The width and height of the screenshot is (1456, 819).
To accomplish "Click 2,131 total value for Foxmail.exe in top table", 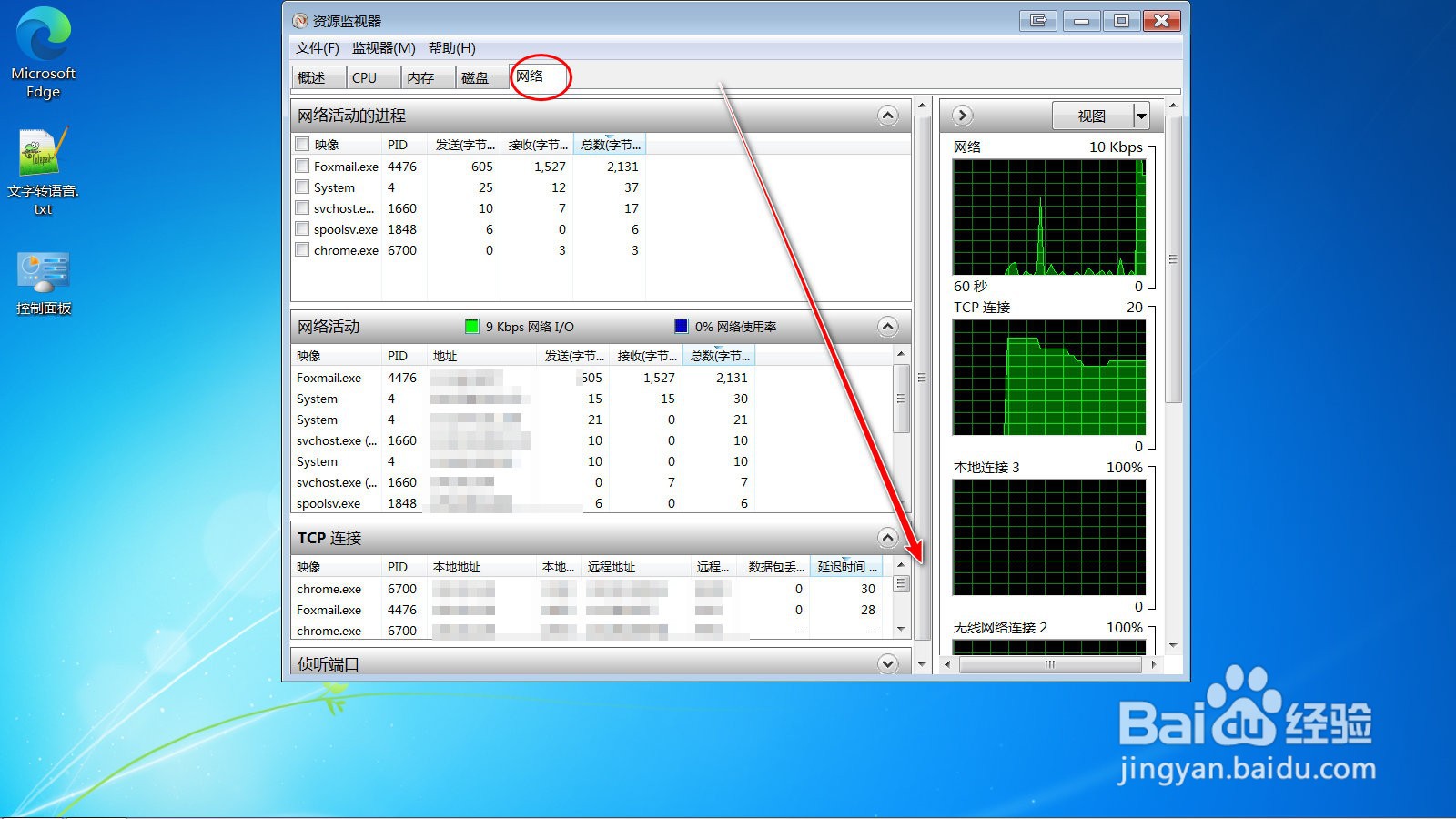I will tap(622, 166).
